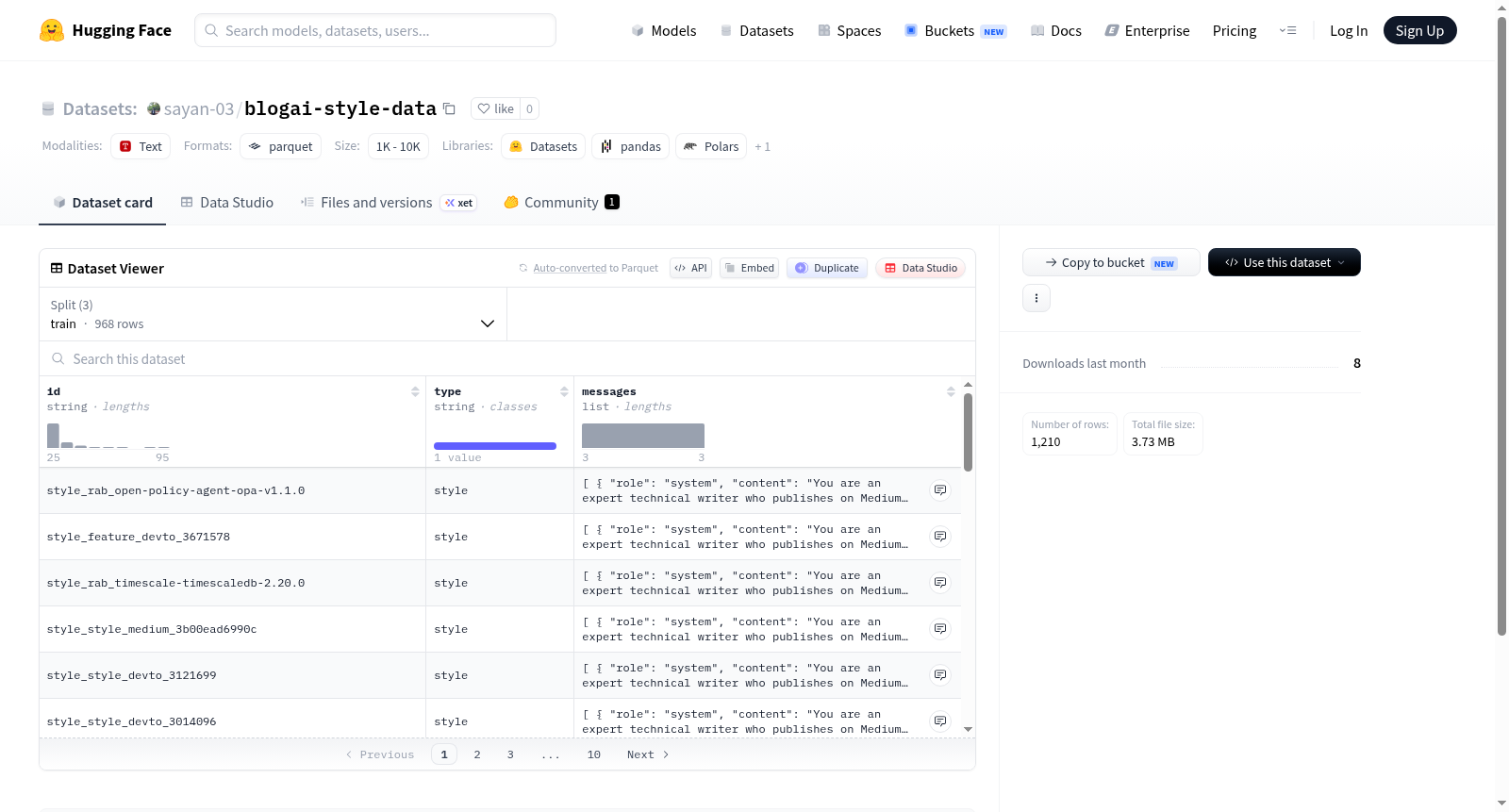
Task: Click the blogai-style-data dataset title
Action: tap(340, 108)
